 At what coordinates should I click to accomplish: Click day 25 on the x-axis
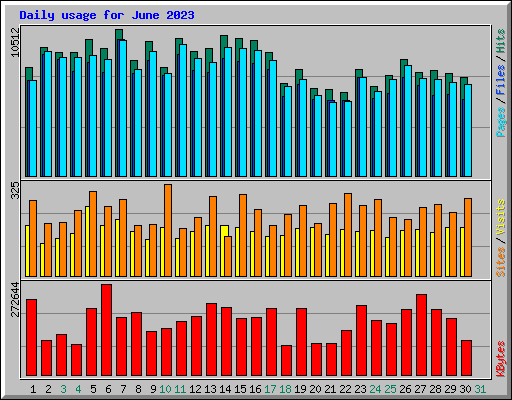click(x=390, y=389)
